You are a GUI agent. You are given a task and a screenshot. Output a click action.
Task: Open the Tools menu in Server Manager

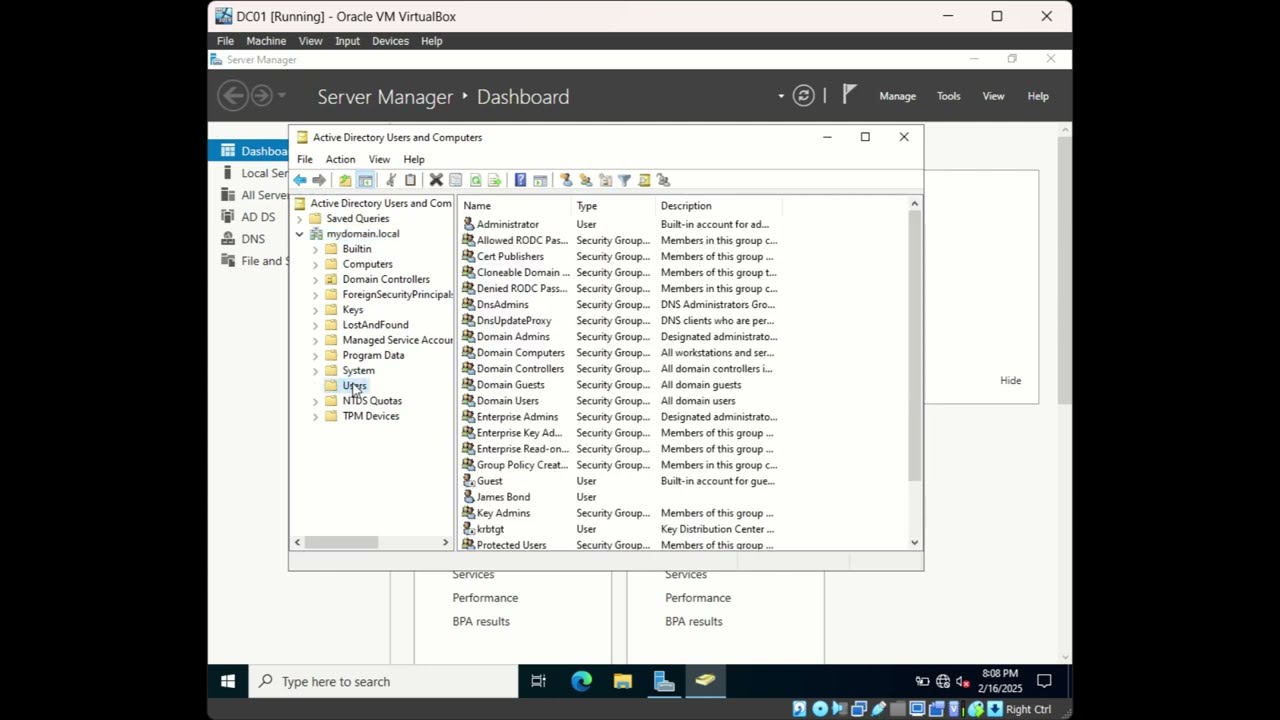[948, 96]
